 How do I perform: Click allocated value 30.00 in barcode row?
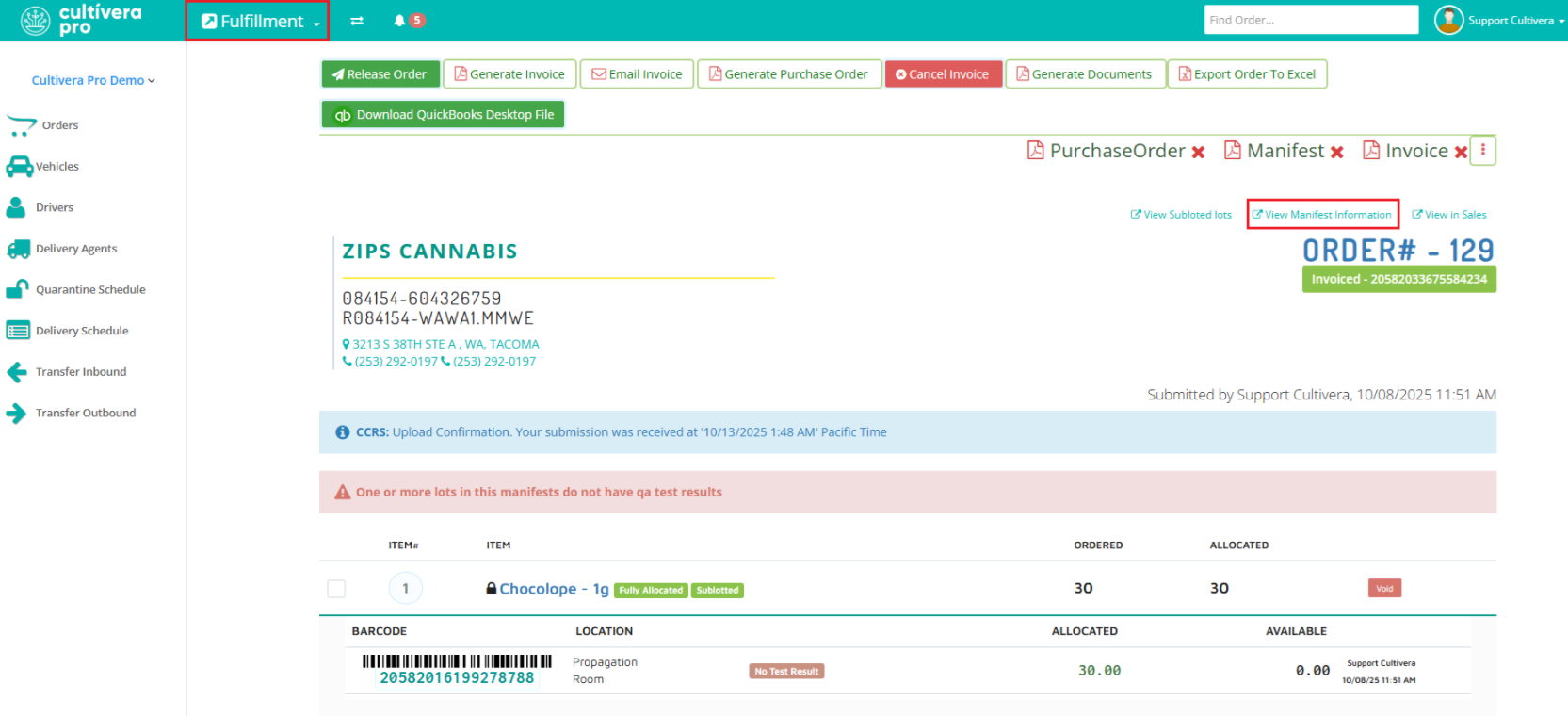pos(1099,671)
